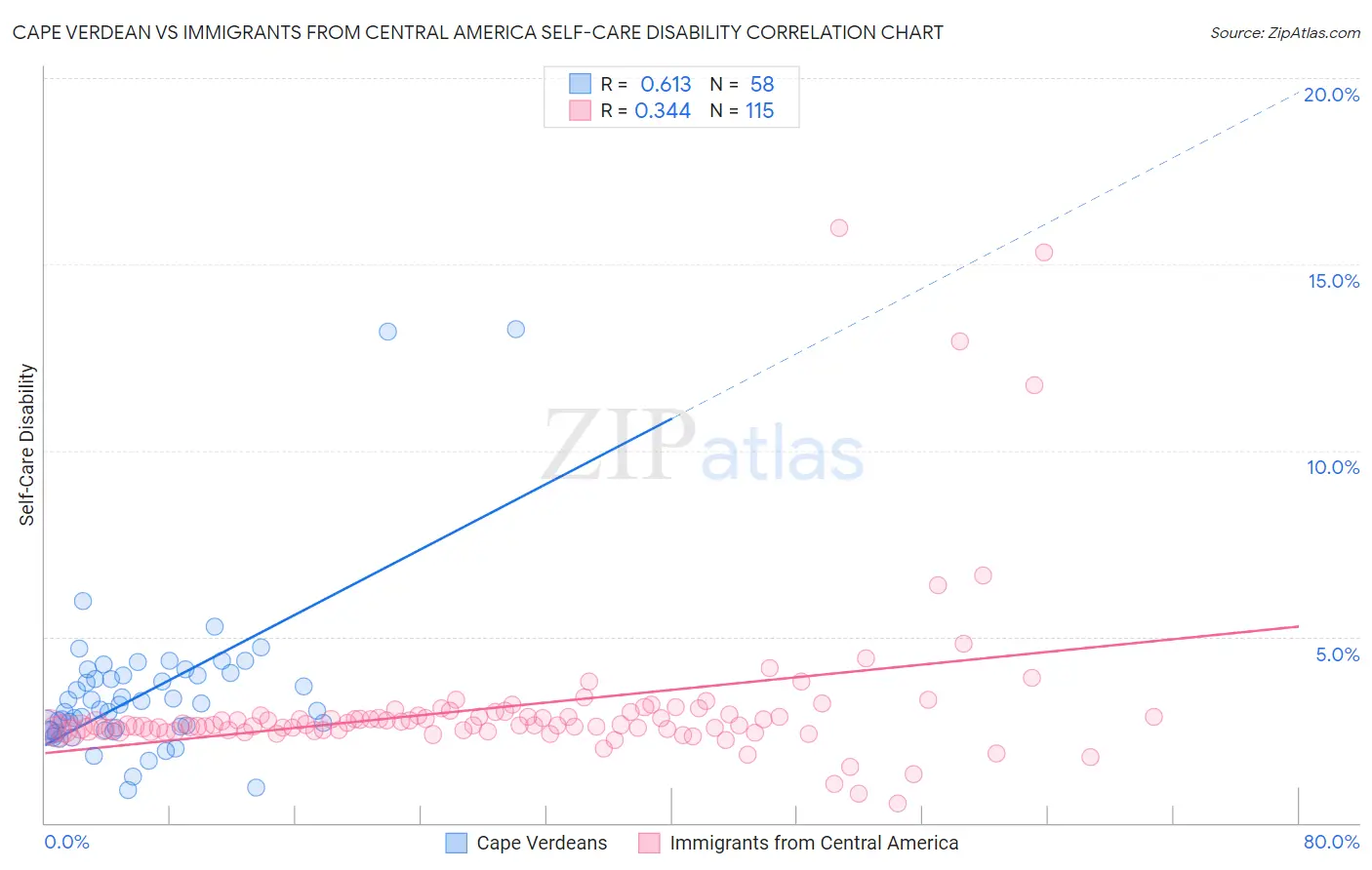Click the pink Central America legend swatch

pyautogui.click(x=649, y=843)
